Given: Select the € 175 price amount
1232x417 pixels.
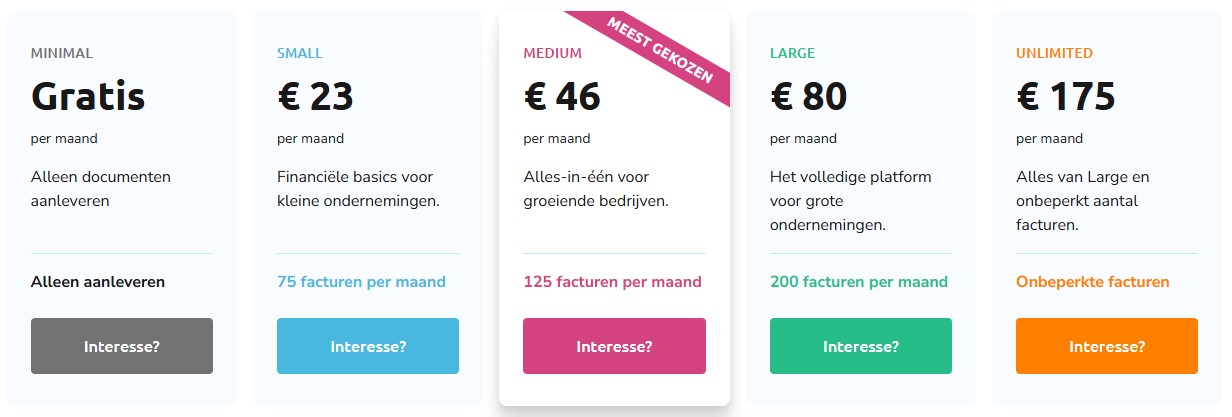Looking at the screenshot, I should point(1065,96).
